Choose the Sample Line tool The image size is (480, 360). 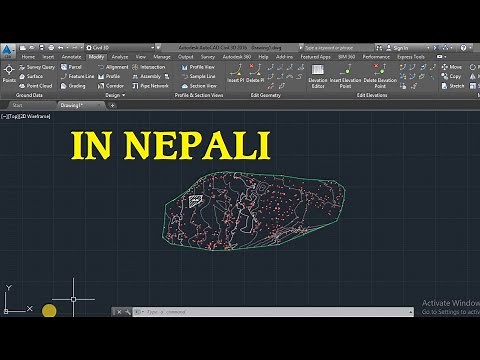click(x=198, y=76)
